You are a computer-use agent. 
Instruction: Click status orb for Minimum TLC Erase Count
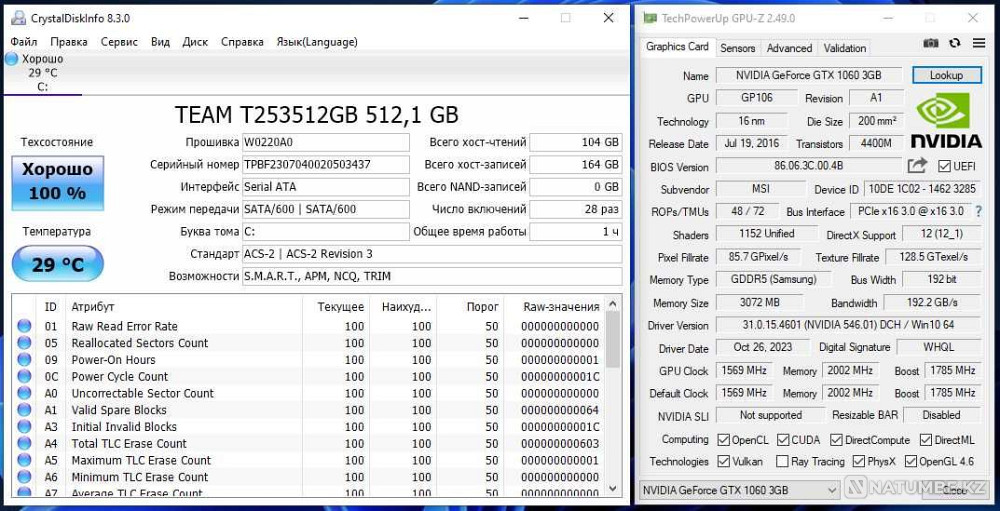click(24, 477)
